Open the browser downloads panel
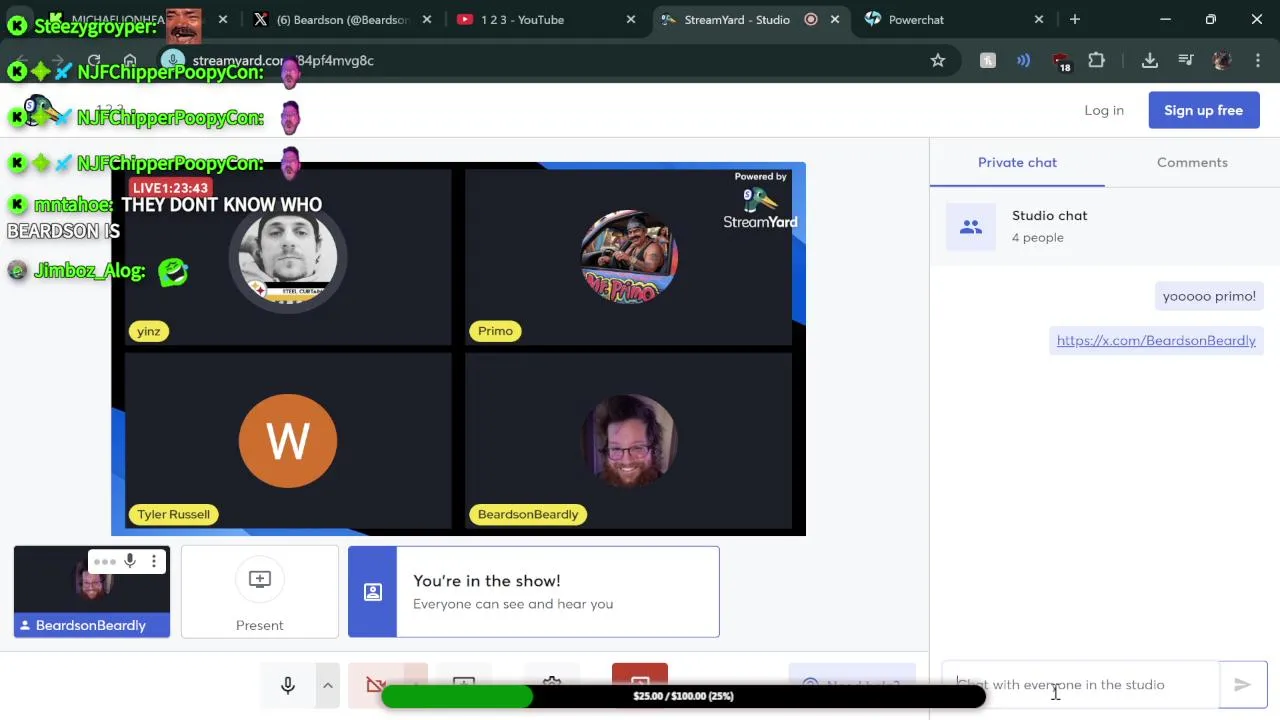Screen dimensions: 1280x720 [x=1150, y=60]
